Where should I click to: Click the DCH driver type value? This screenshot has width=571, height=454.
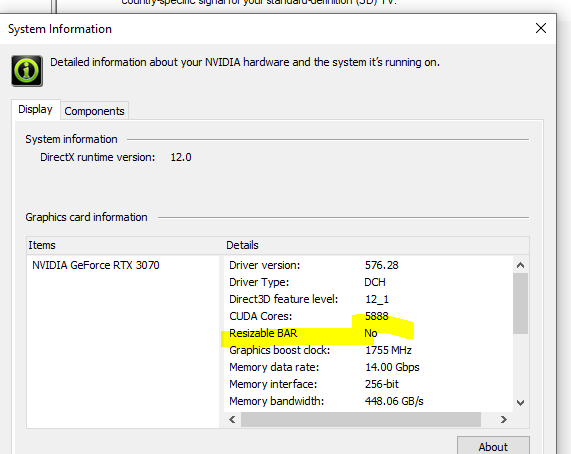point(375,282)
